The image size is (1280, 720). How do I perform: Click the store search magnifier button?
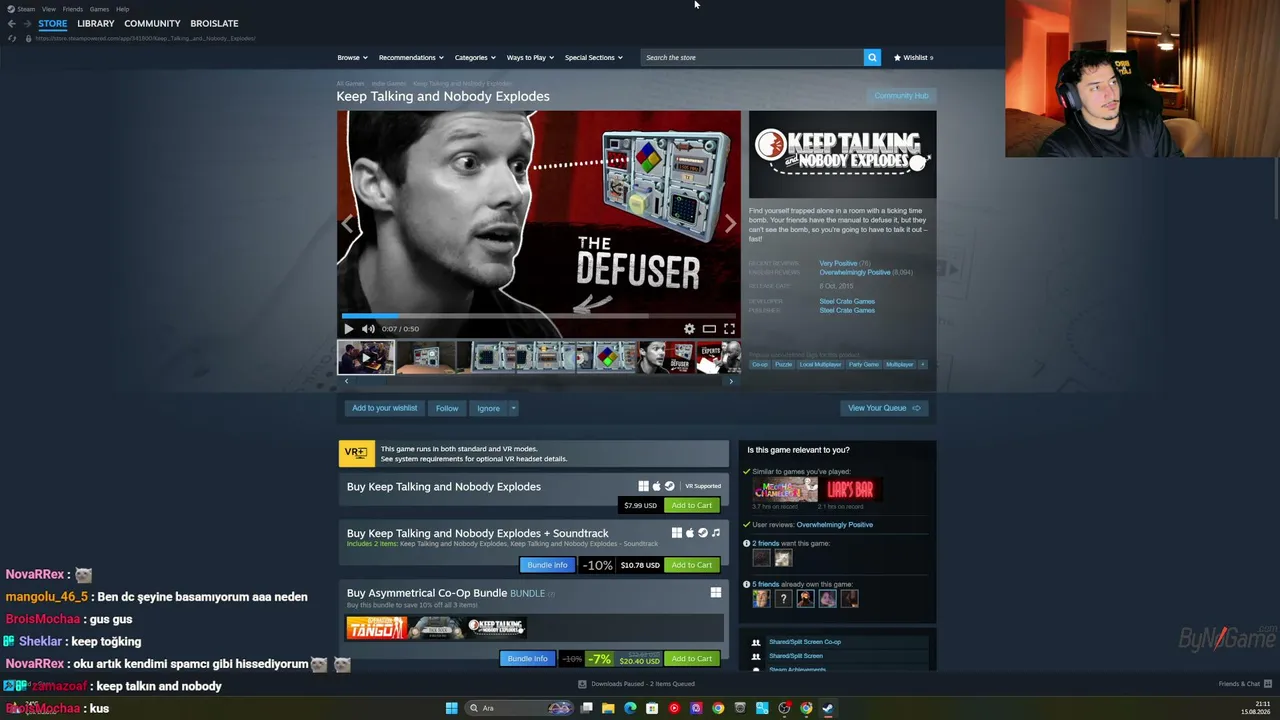(872, 57)
